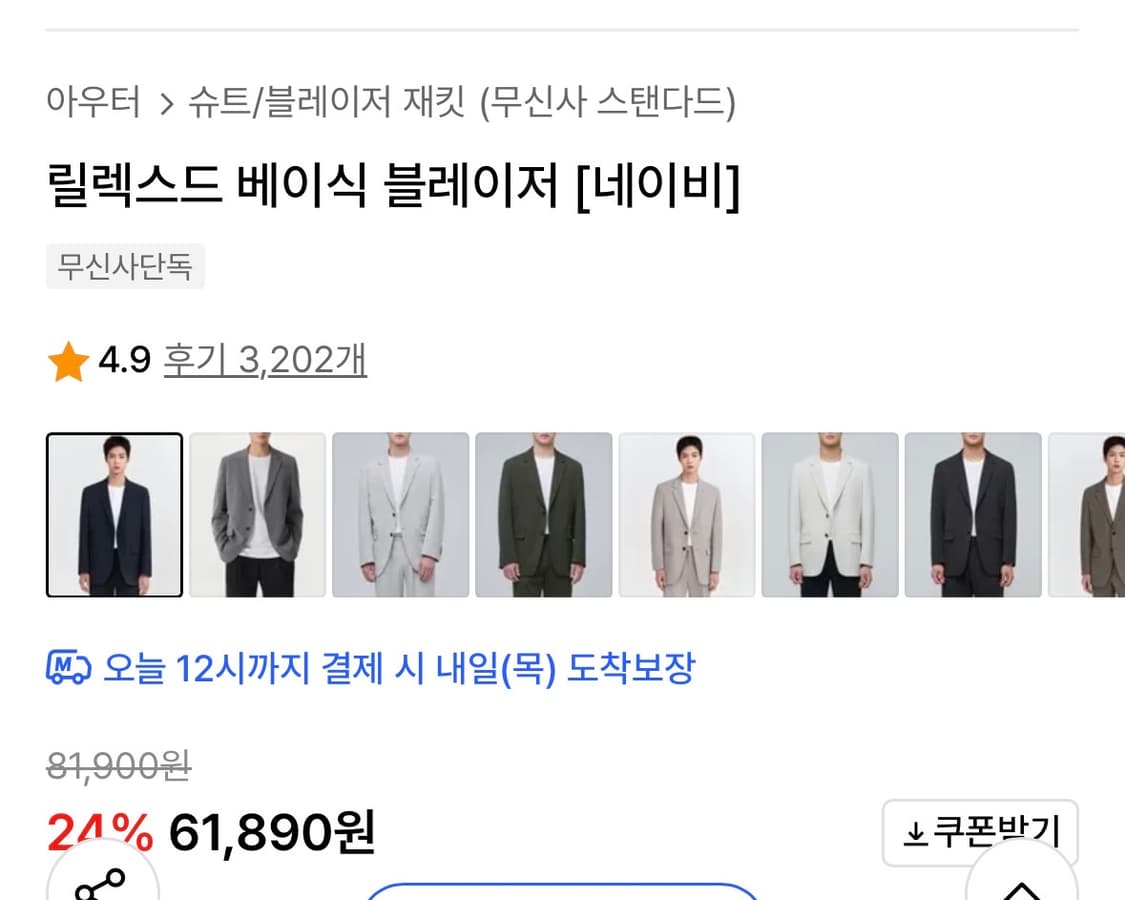1125x900 pixels.
Task: Select the charcoal blazer thumbnail
Action: click(972, 515)
